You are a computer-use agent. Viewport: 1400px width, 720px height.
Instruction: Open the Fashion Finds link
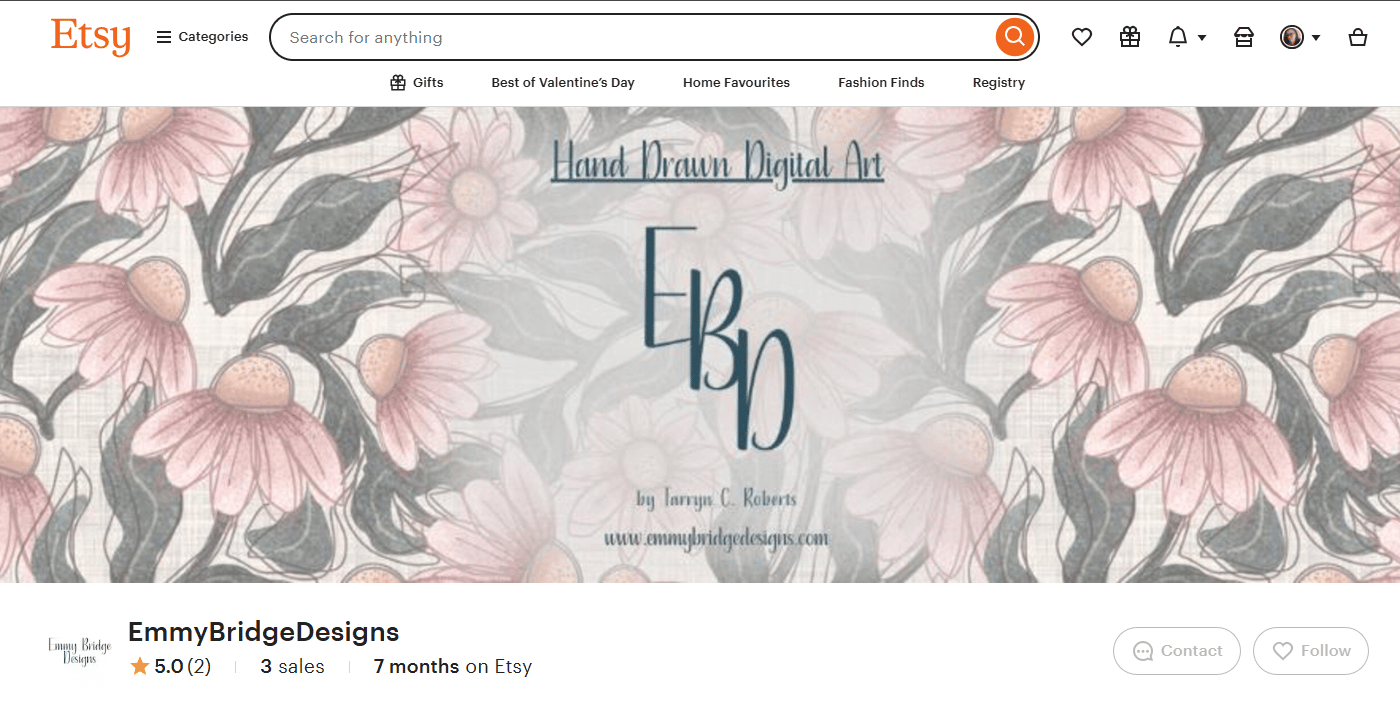[x=881, y=82]
